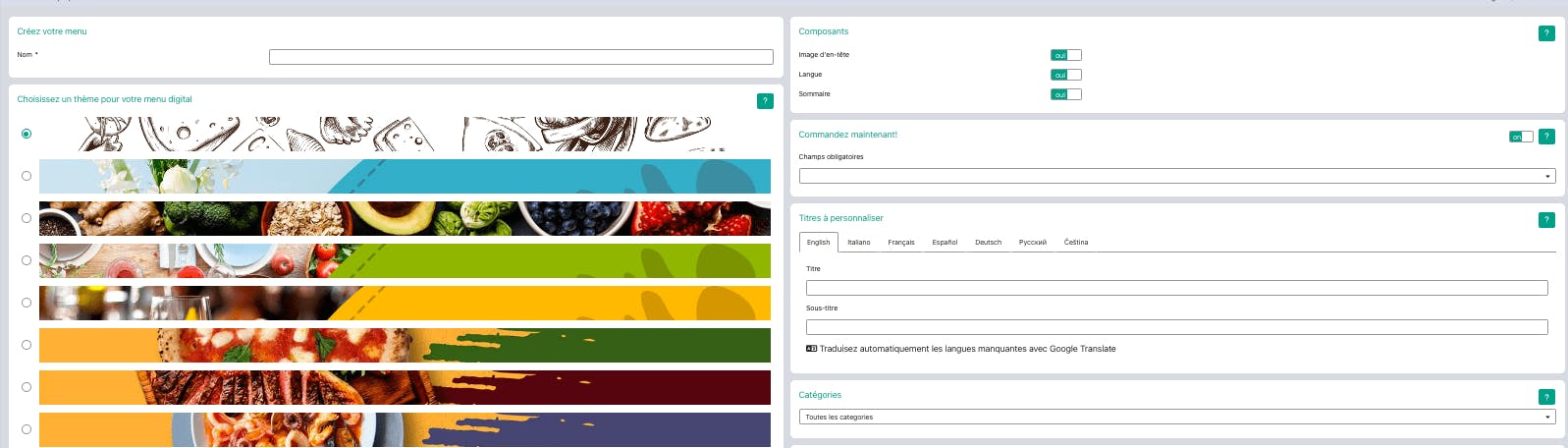1568x448 pixels.
Task: Select the green theme radio button
Action: pyautogui.click(x=27, y=260)
